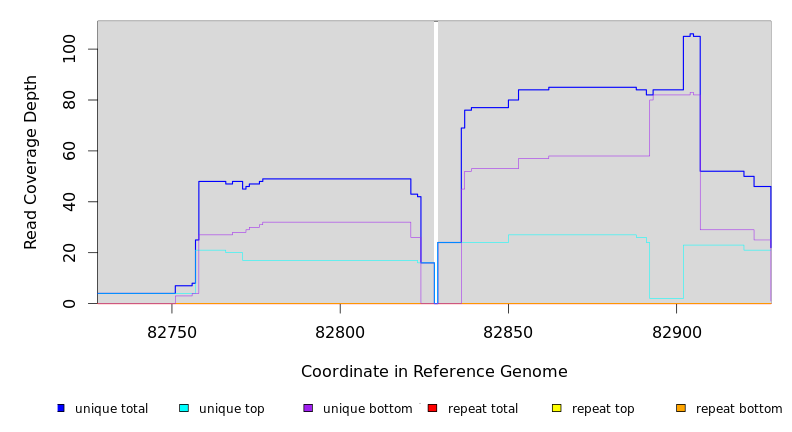Viewport: 792px width, 432px height.
Task: Select the "repeat total" legend label
Action: (x=483, y=409)
